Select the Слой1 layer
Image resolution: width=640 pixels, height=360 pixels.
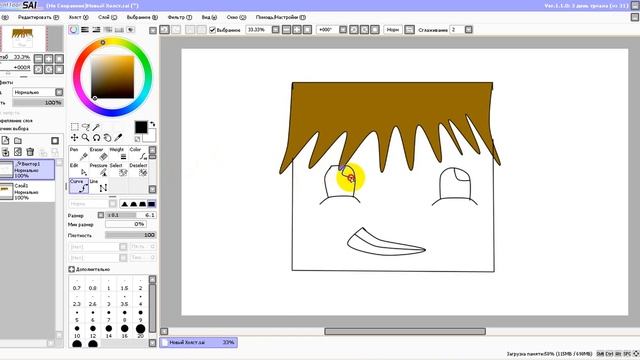coord(27,191)
